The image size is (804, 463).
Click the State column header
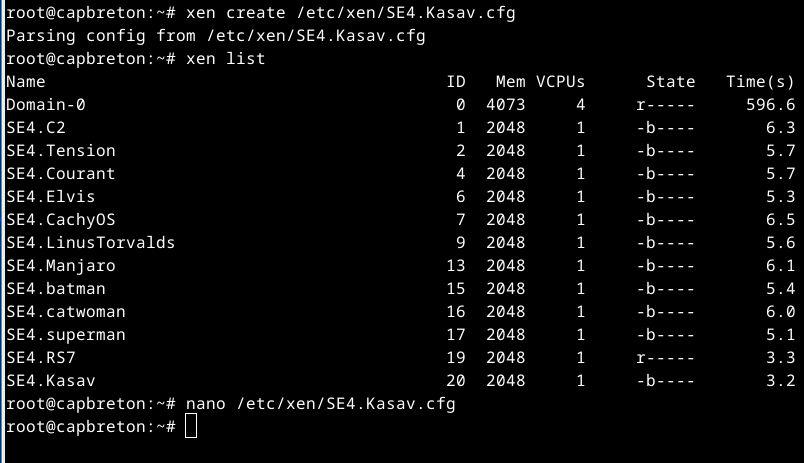(669, 82)
